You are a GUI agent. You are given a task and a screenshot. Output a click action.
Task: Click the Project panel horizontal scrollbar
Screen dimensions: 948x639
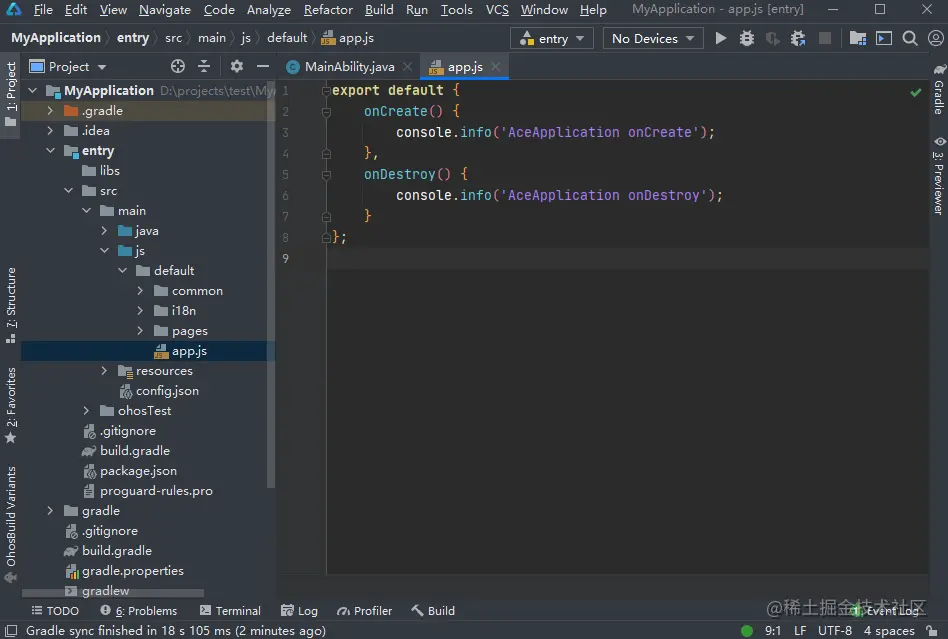tap(113, 592)
